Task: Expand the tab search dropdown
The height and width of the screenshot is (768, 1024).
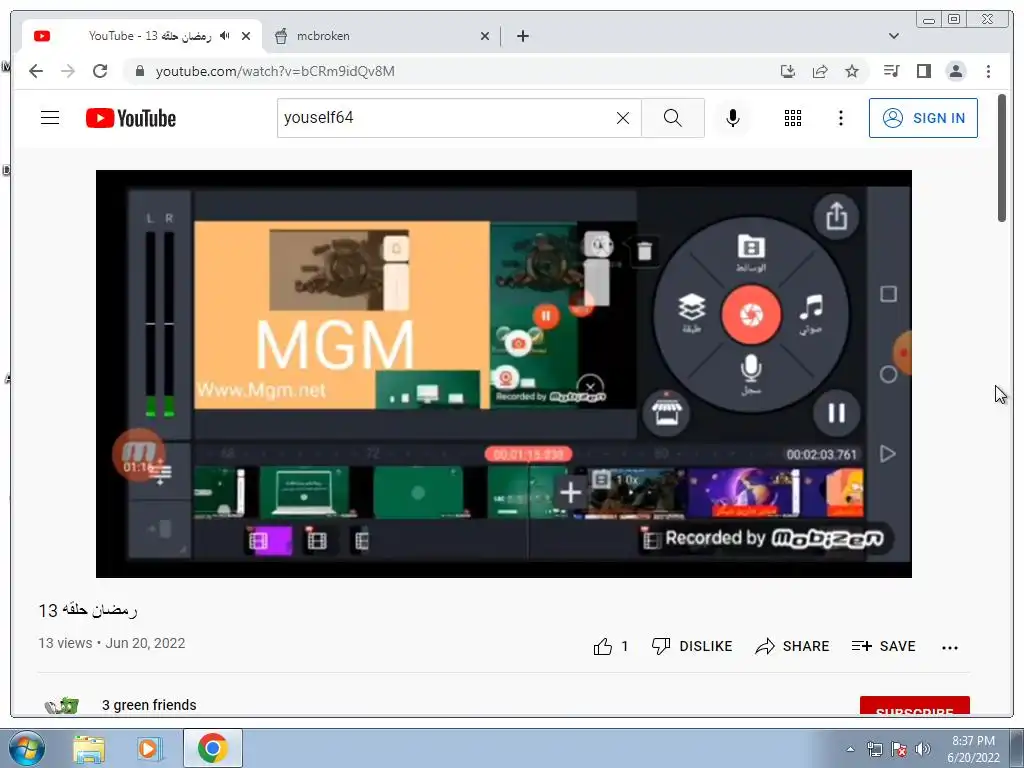Action: (x=894, y=36)
